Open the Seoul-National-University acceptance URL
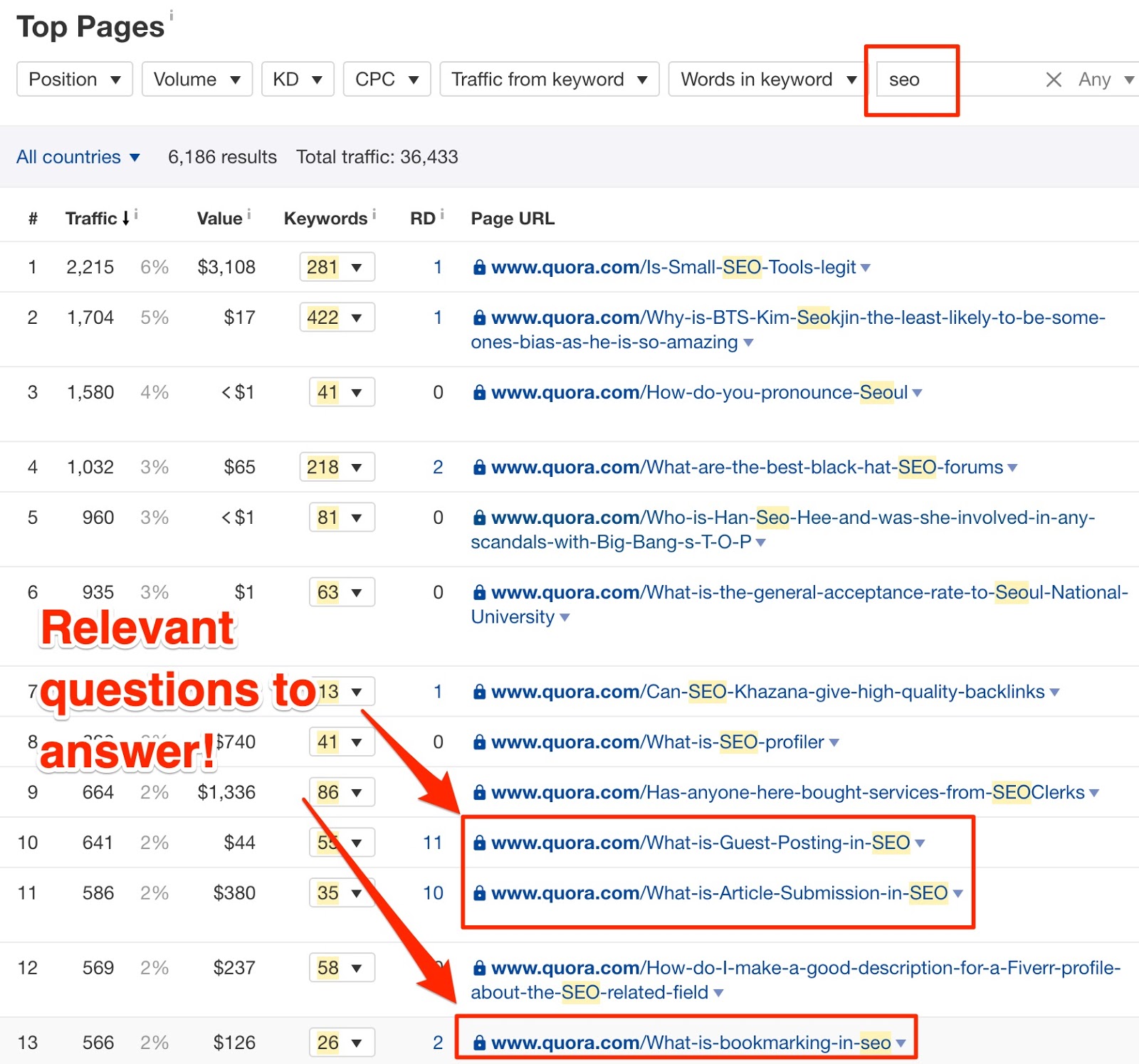Image resolution: width=1139 pixels, height=1064 pixels. click(x=799, y=604)
